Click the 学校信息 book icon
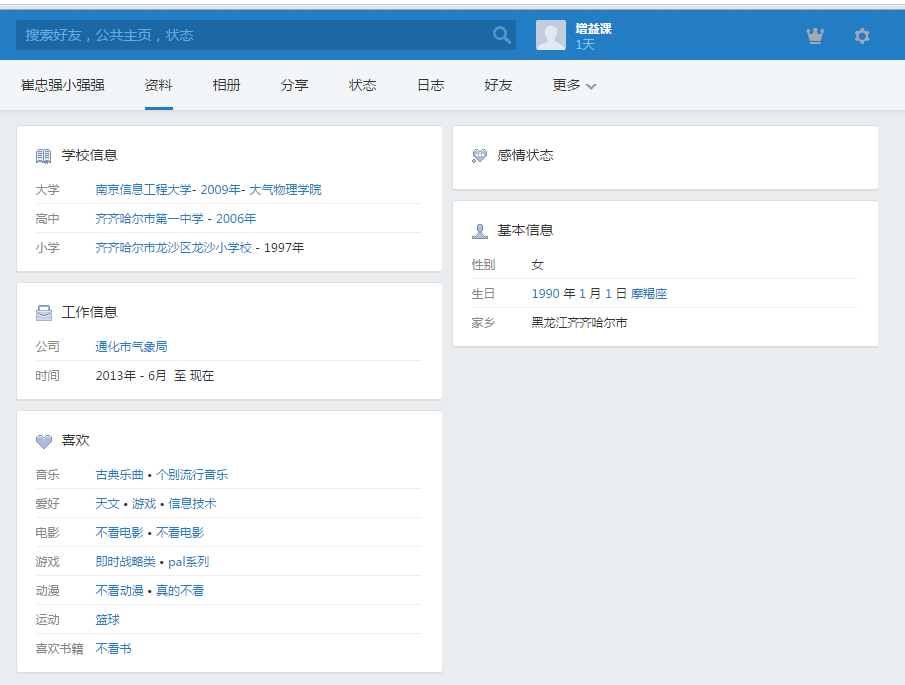Viewport: 905px width, 685px height. [44, 156]
